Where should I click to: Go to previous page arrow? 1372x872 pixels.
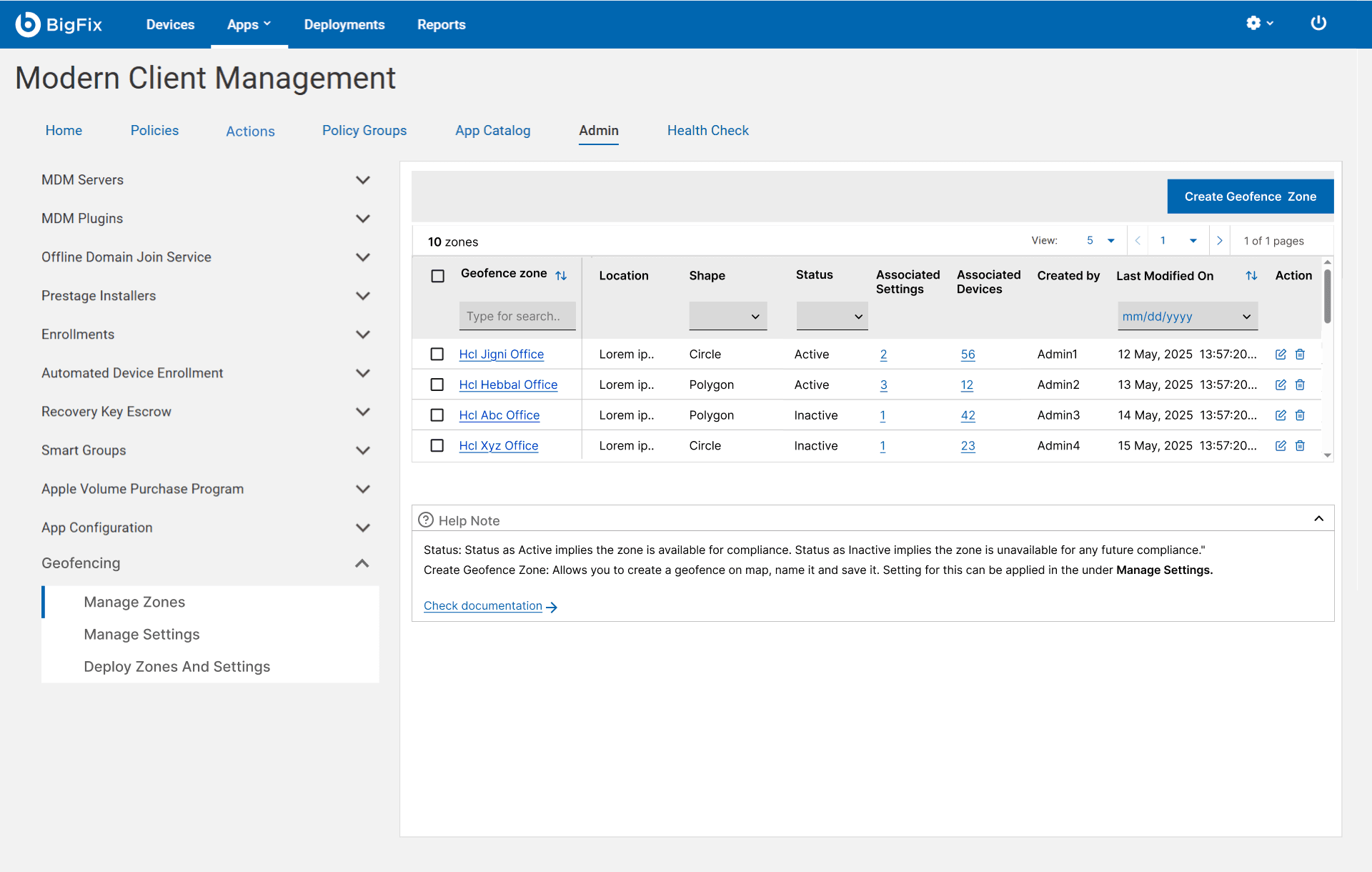[x=1138, y=241]
